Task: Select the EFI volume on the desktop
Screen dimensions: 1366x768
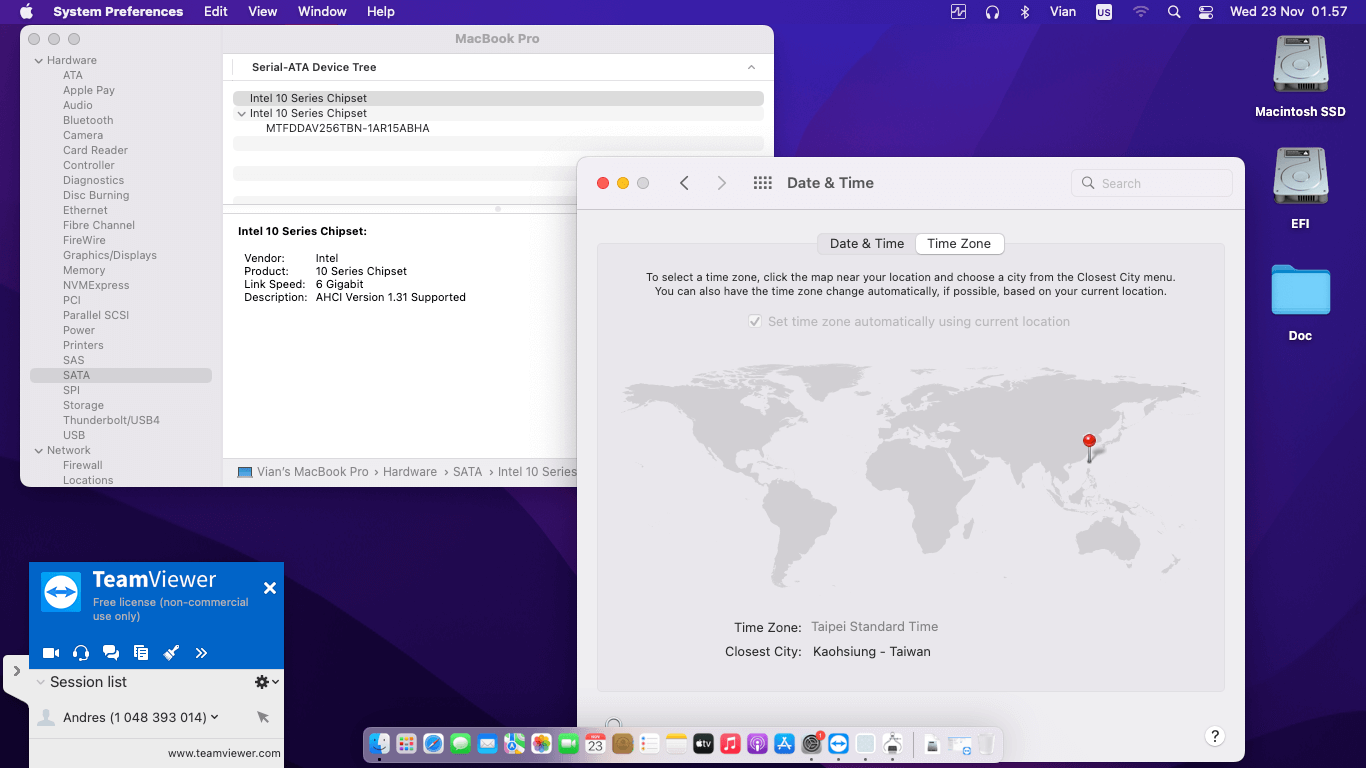Action: click(1300, 189)
